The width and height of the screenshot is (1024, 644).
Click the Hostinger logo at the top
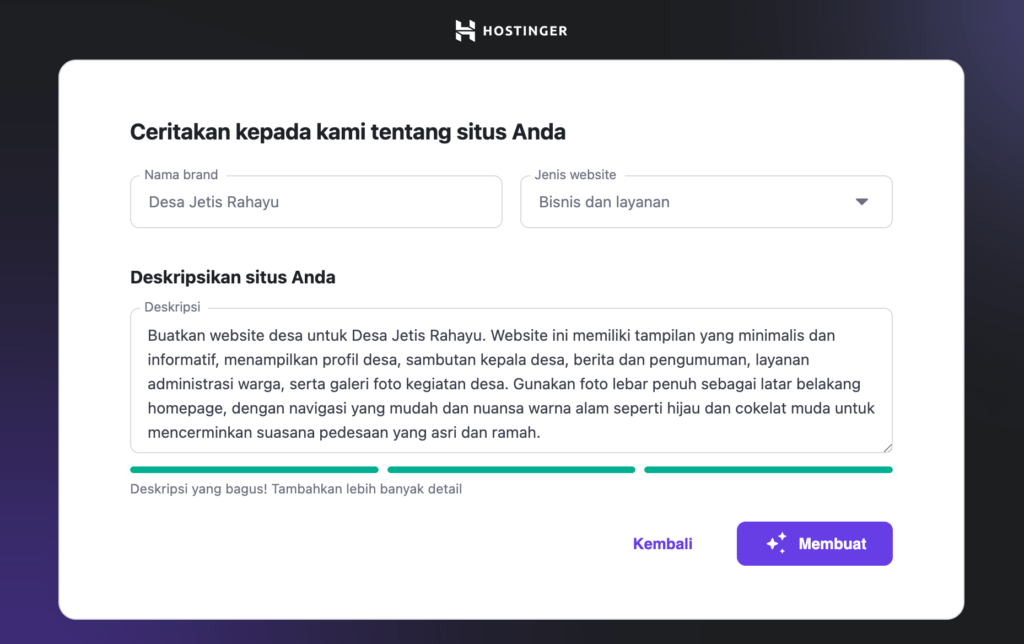coord(511,30)
